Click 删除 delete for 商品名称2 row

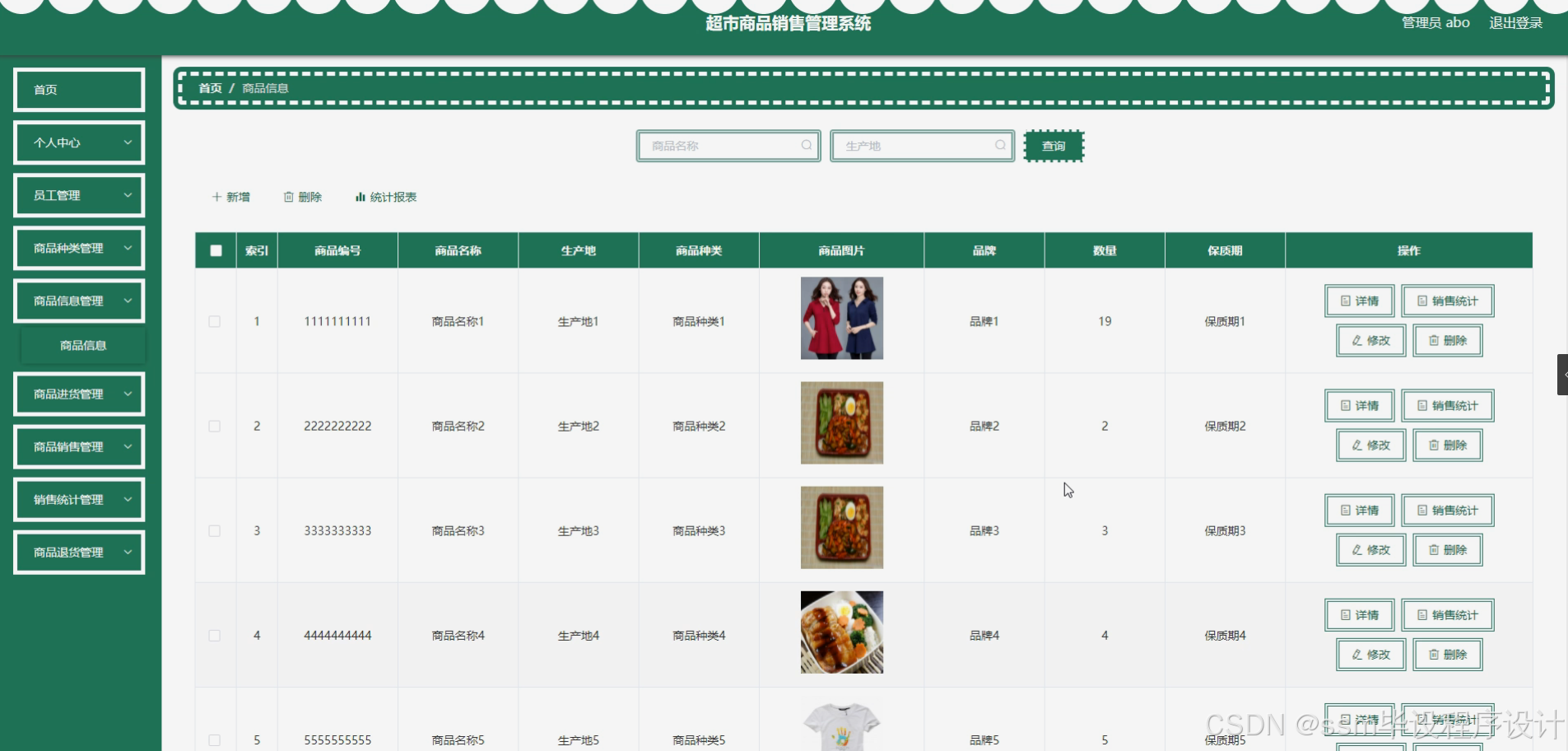click(x=1448, y=445)
